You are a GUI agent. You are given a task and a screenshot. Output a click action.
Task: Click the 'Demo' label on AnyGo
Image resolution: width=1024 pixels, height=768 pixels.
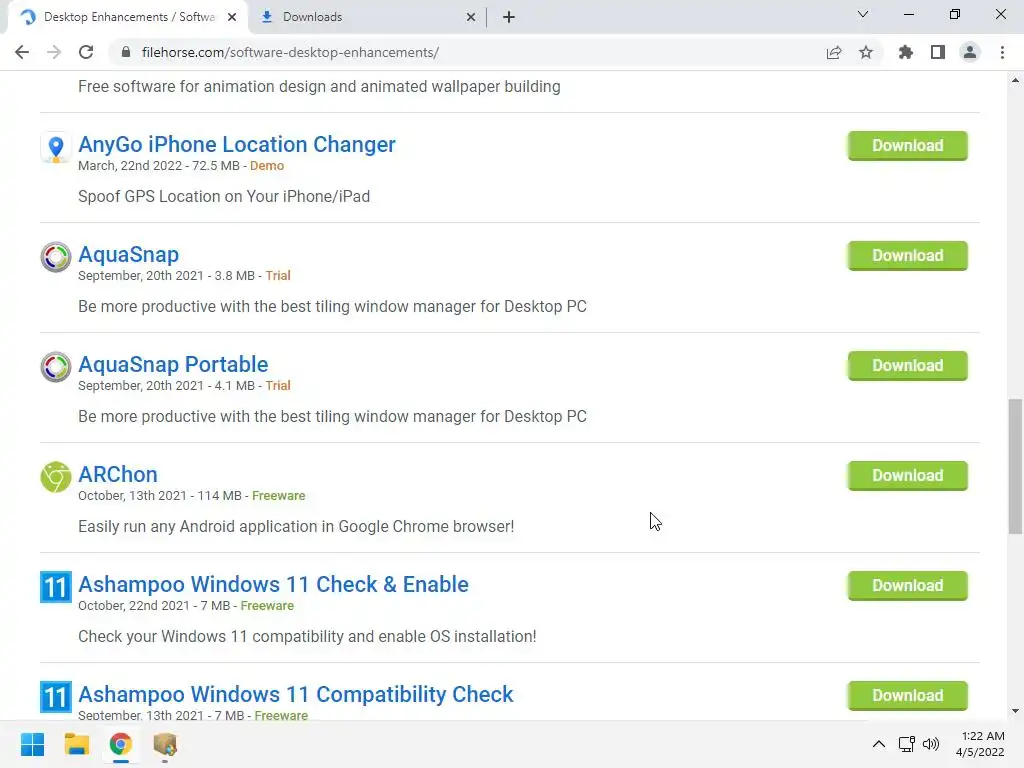click(x=266, y=166)
